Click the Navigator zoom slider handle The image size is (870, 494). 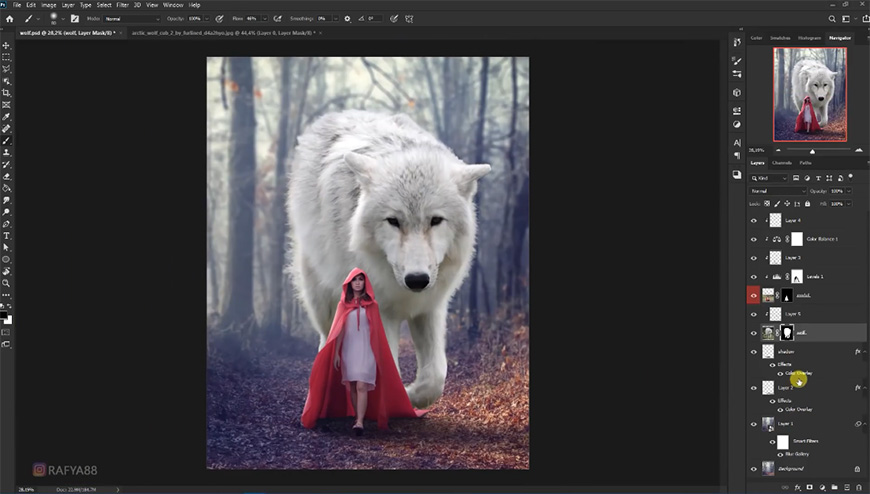click(x=812, y=152)
